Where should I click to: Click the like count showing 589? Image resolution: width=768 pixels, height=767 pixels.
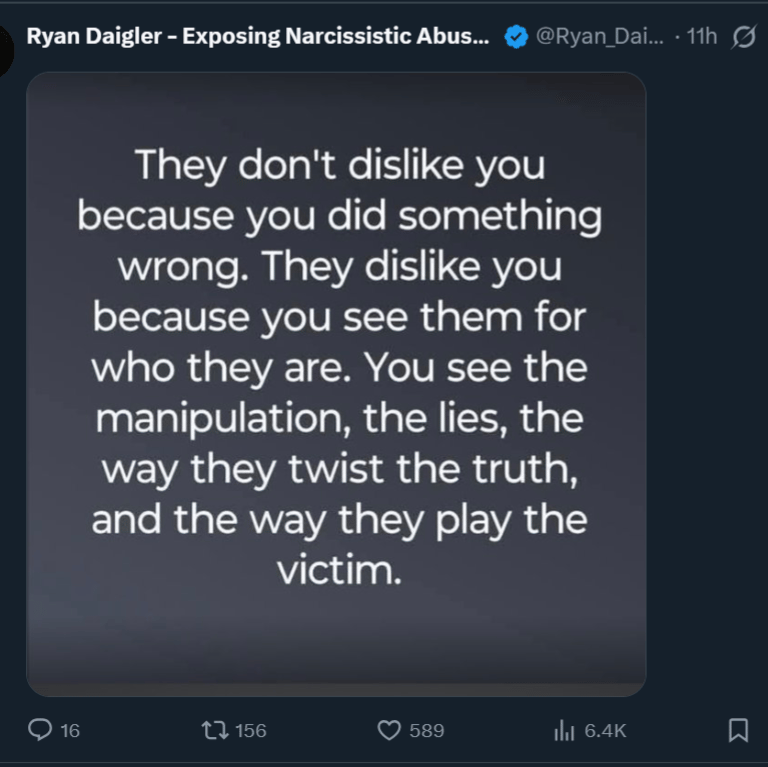tap(427, 731)
